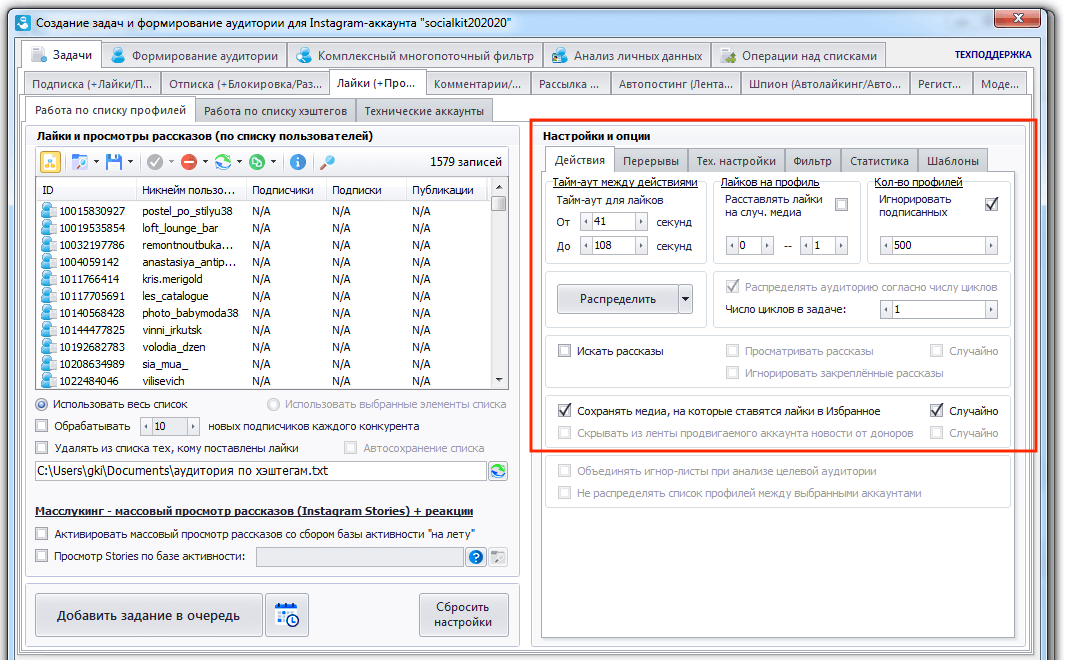Screen dimensions: 1066x660
Task: Toggle 'Случайно' checkbox beside Сохранять медиа
Action: point(936,411)
